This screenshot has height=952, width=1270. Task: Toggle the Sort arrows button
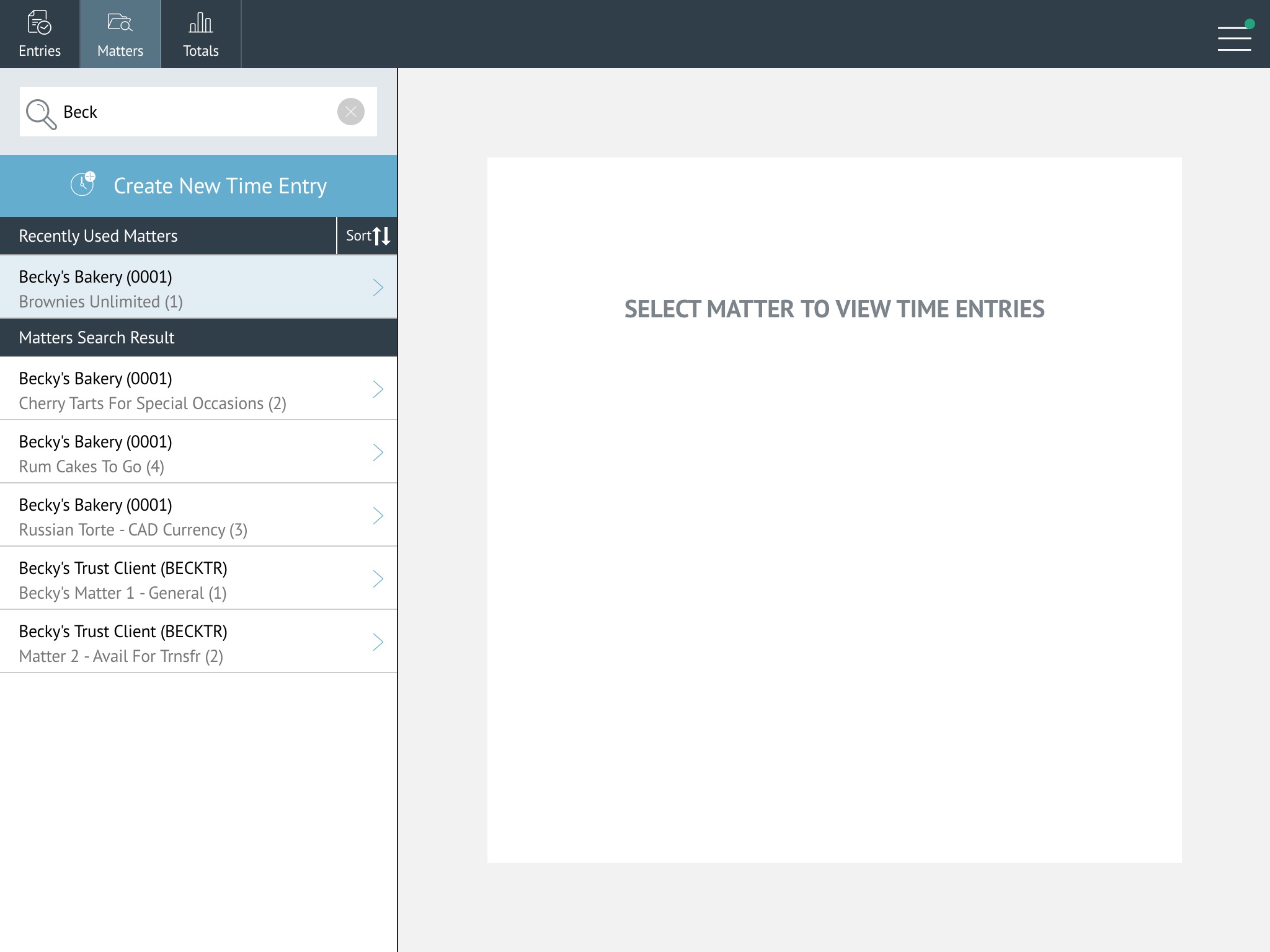368,236
